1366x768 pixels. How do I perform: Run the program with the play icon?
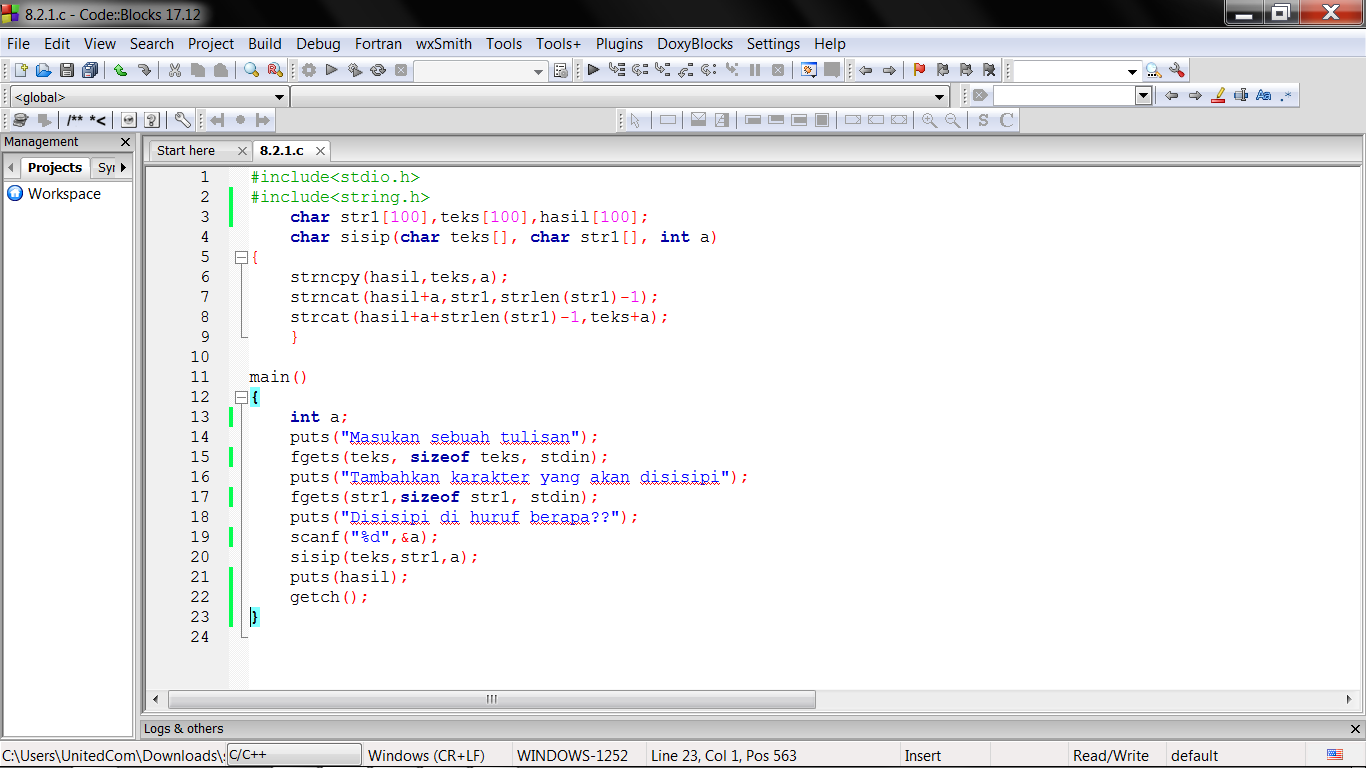[x=332, y=70]
